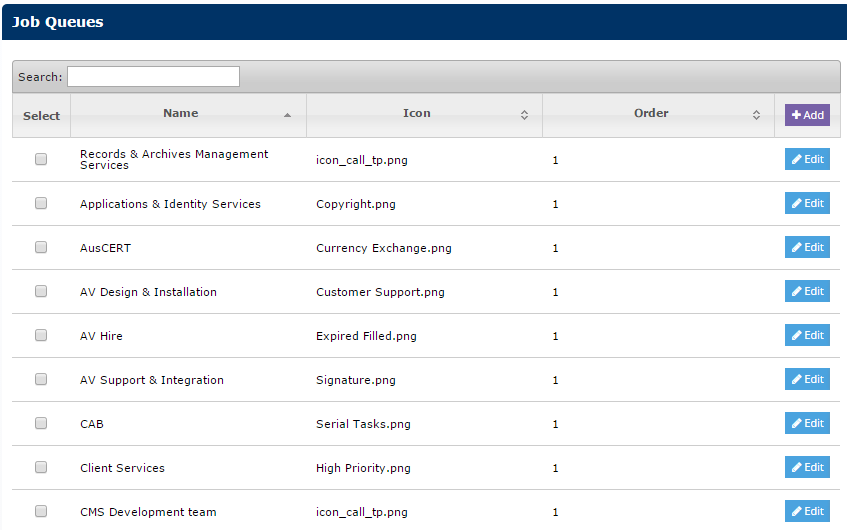Edit the AV Hire queue
This screenshot has height=530, width=847.
point(807,336)
